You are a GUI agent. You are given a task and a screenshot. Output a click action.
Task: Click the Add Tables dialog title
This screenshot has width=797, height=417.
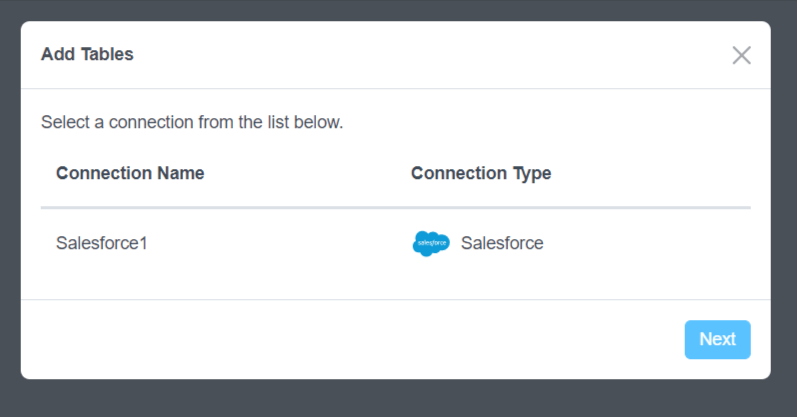87,54
